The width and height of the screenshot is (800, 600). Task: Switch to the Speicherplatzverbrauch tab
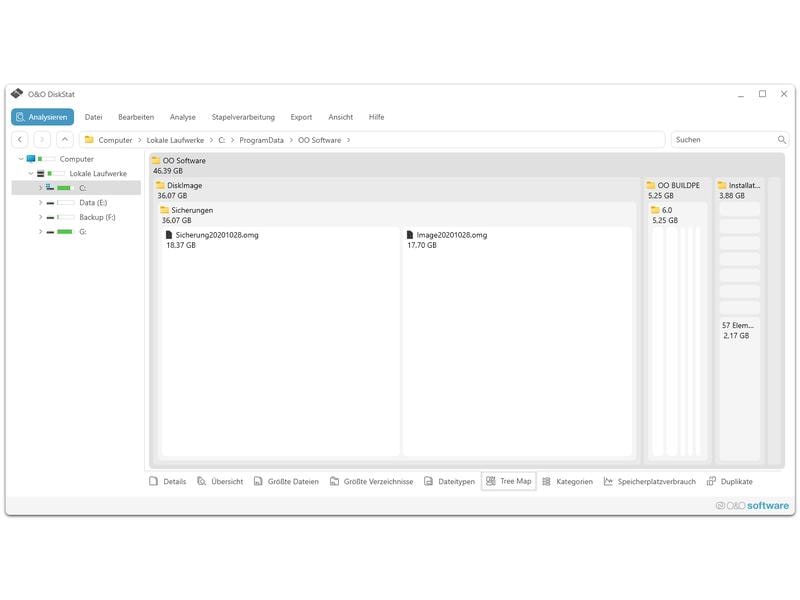click(x=649, y=481)
